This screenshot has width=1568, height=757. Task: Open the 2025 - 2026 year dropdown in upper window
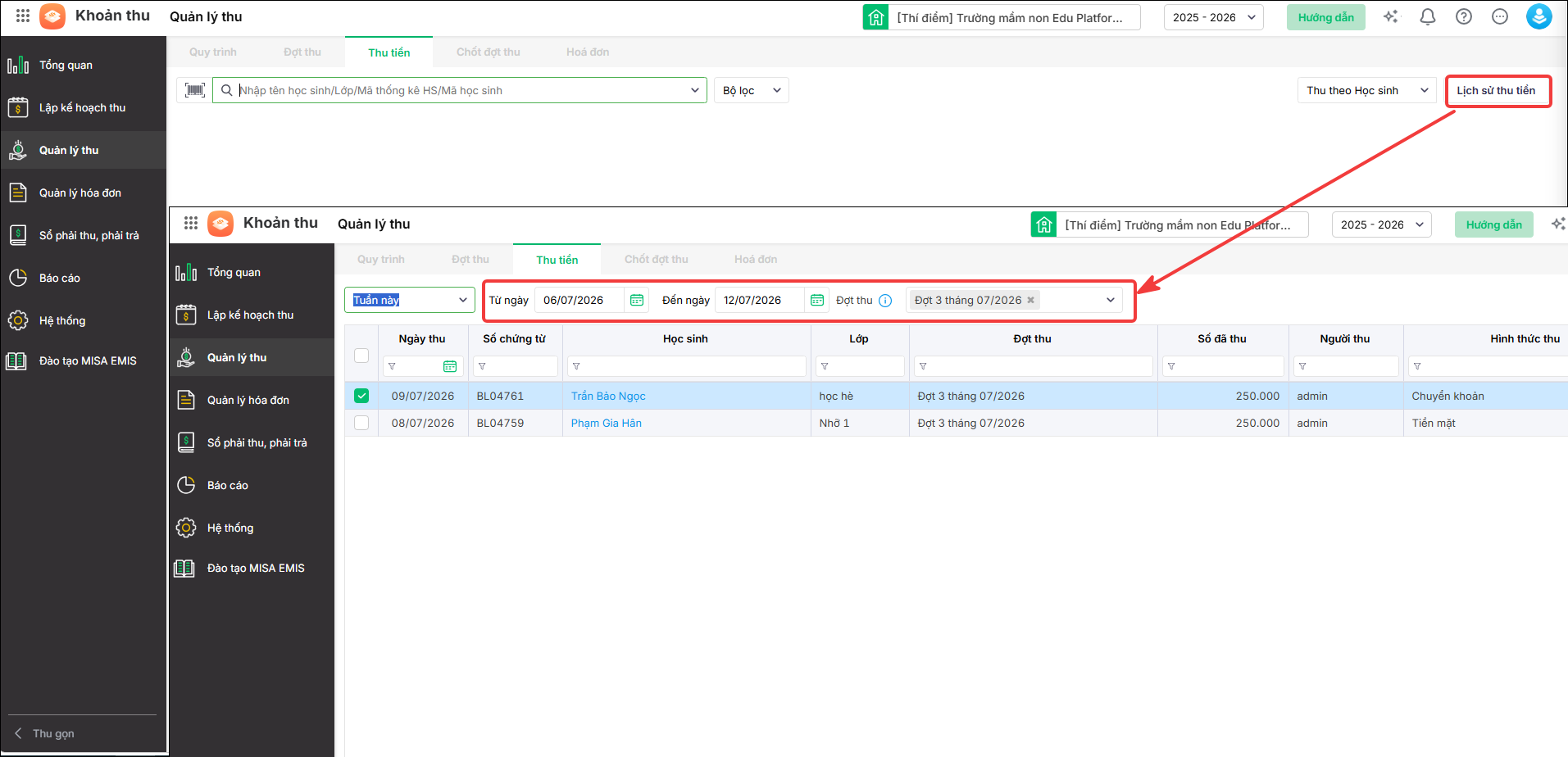1213,17
